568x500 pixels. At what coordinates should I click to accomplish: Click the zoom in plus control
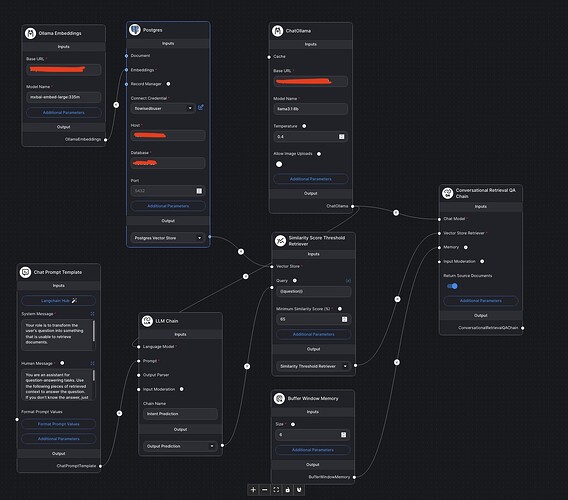tap(253, 490)
